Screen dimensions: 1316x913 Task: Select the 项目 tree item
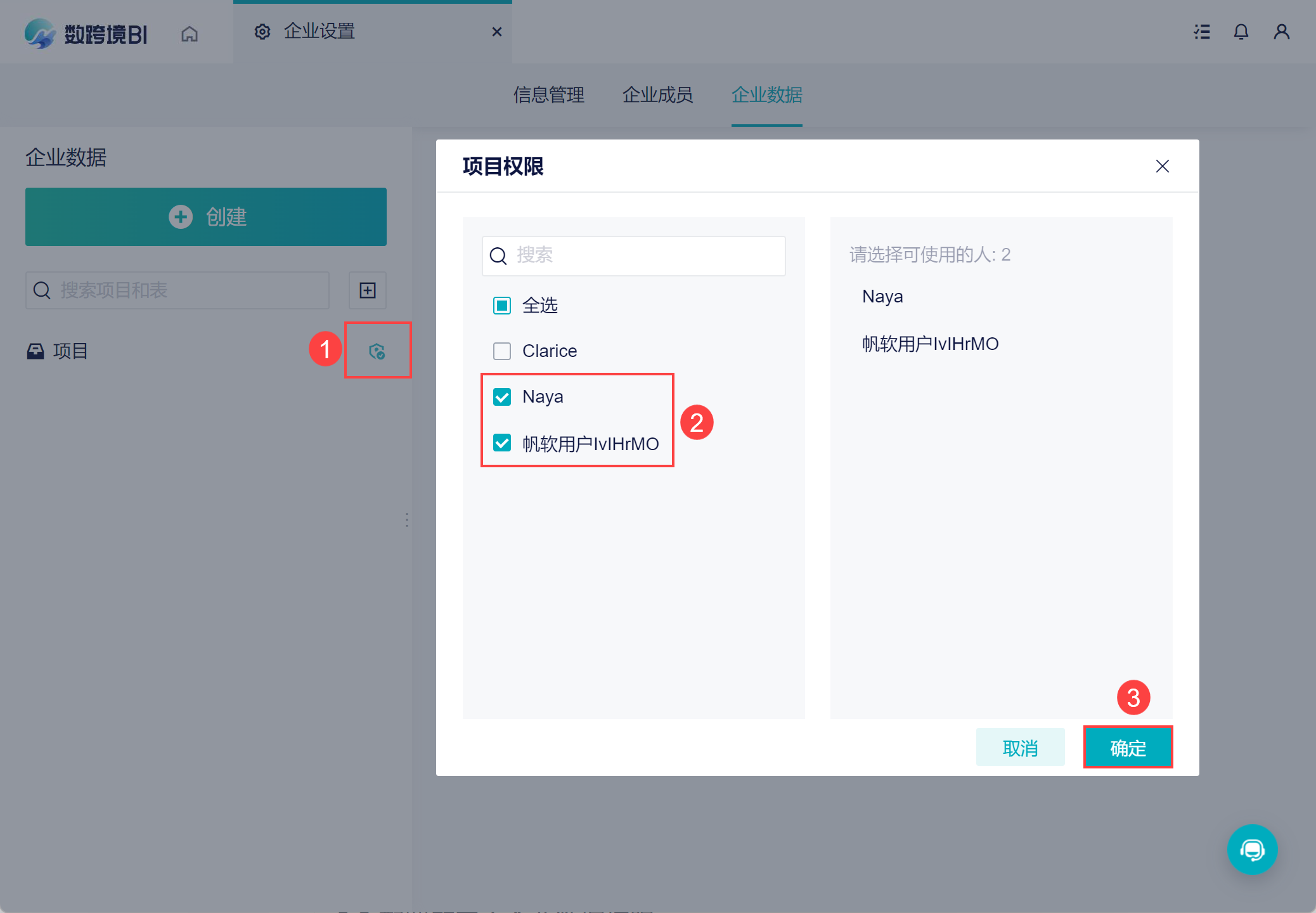70,351
